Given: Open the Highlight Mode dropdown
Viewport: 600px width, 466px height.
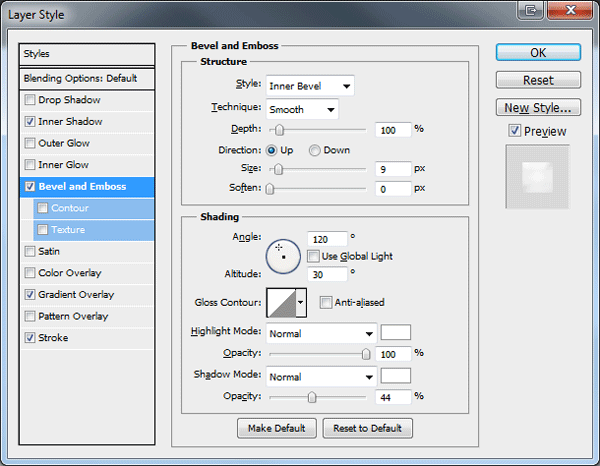Looking at the screenshot, I should 321,333.
